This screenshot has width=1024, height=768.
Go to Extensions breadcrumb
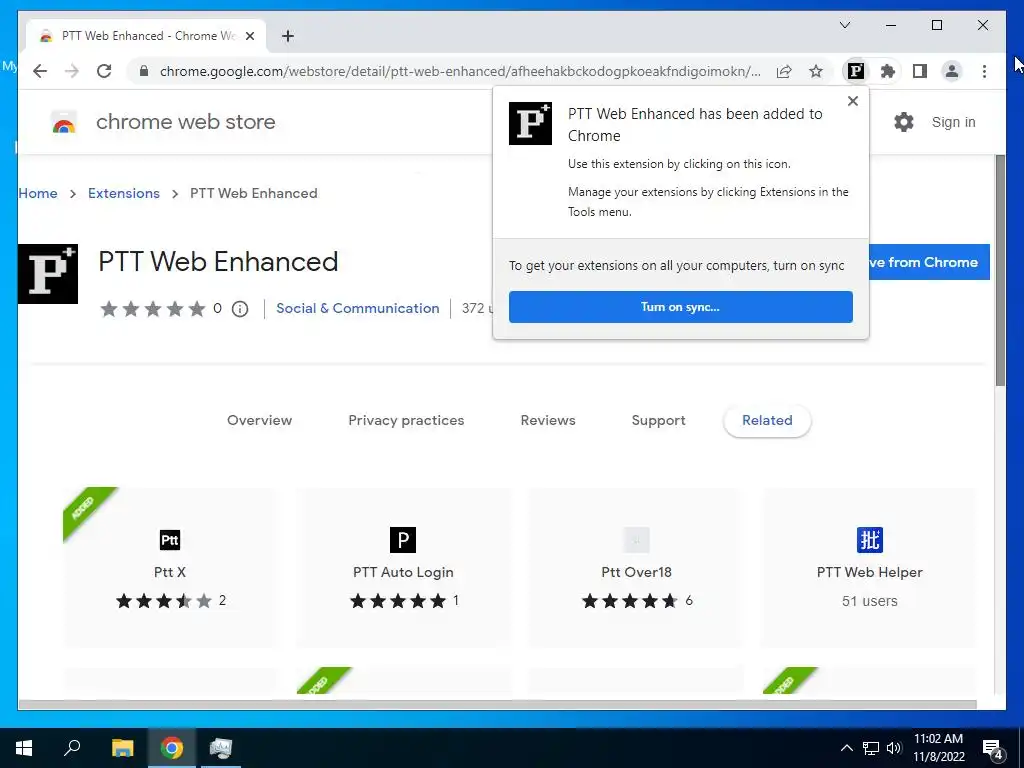tap(123, 193)
